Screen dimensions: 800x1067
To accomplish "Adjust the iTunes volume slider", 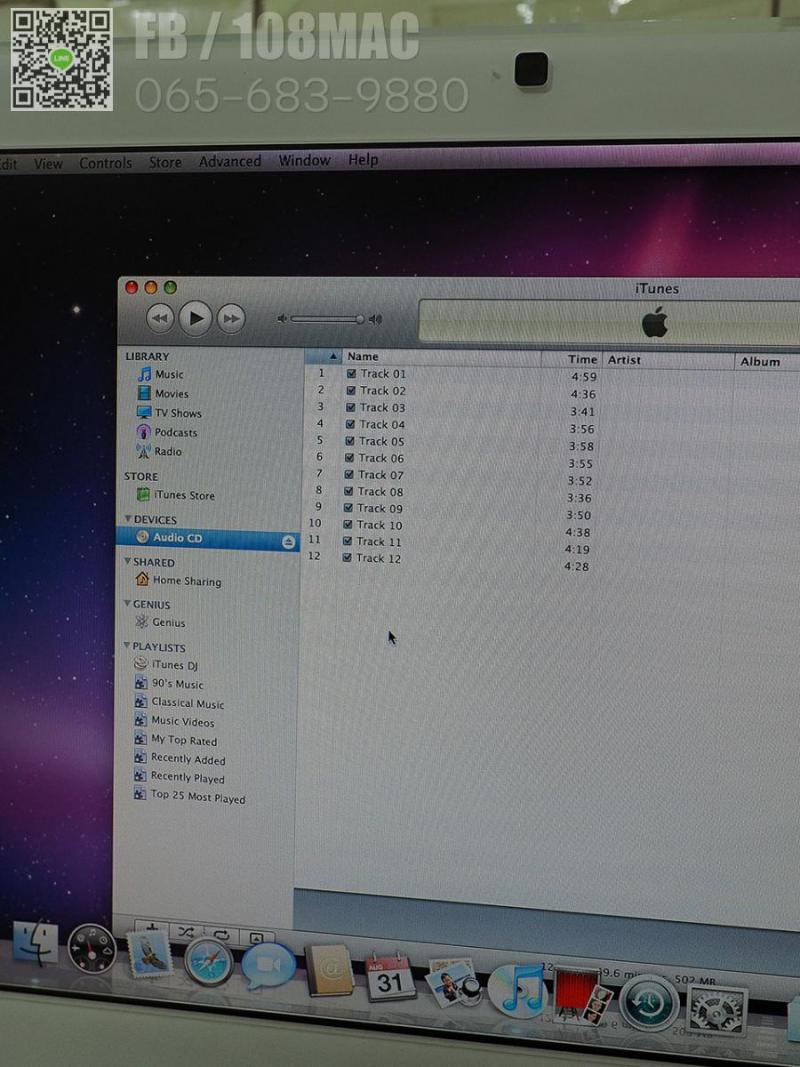I will [x=329, y=318].
